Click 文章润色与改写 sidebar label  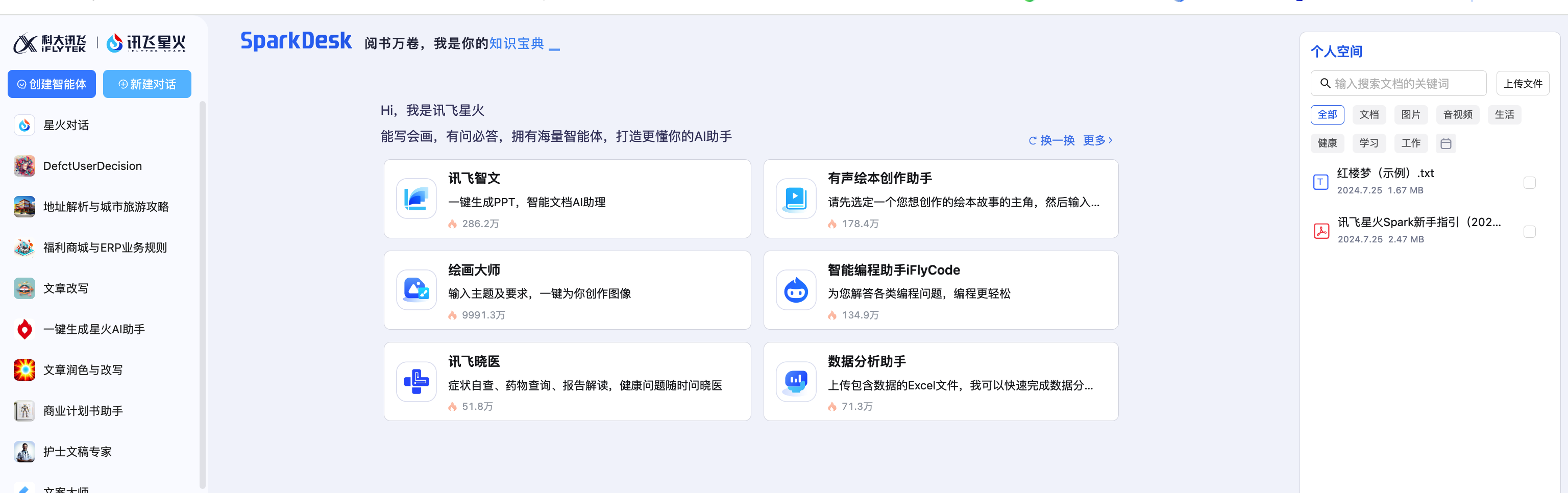pyautogui.click(x=83, y=370)
